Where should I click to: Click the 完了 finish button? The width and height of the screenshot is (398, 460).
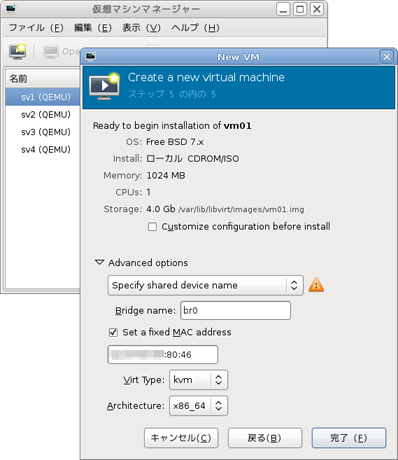349,438
